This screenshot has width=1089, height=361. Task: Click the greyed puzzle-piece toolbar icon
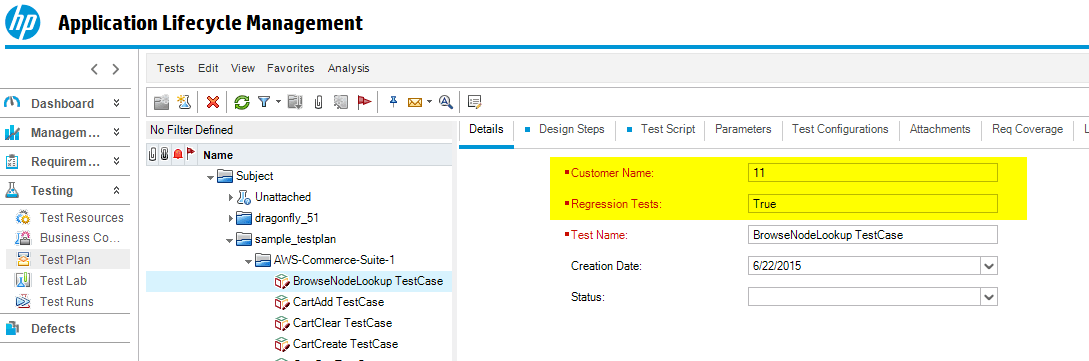point(340,102)
